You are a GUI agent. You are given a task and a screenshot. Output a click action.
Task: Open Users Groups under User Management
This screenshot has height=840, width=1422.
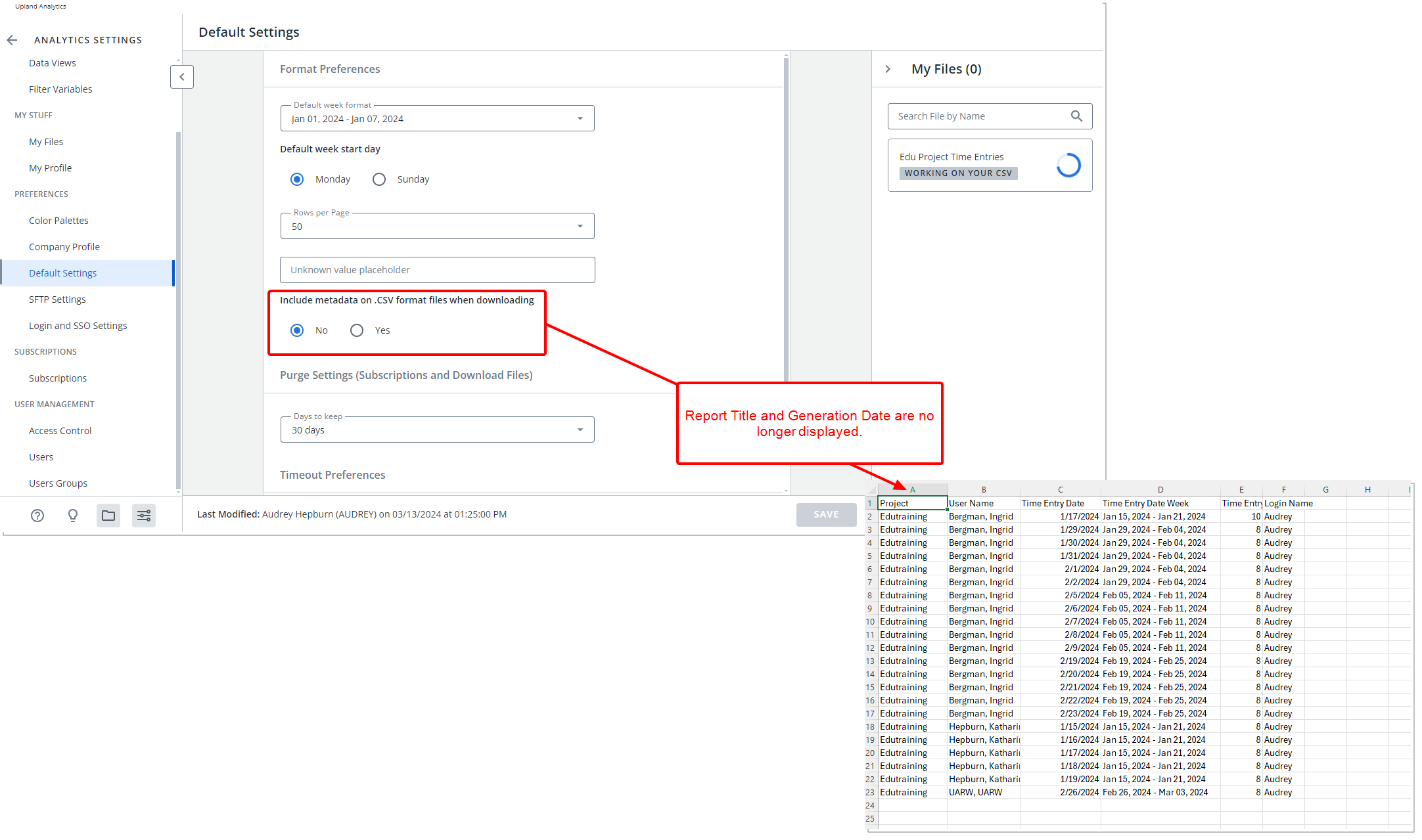pos(58,483)
